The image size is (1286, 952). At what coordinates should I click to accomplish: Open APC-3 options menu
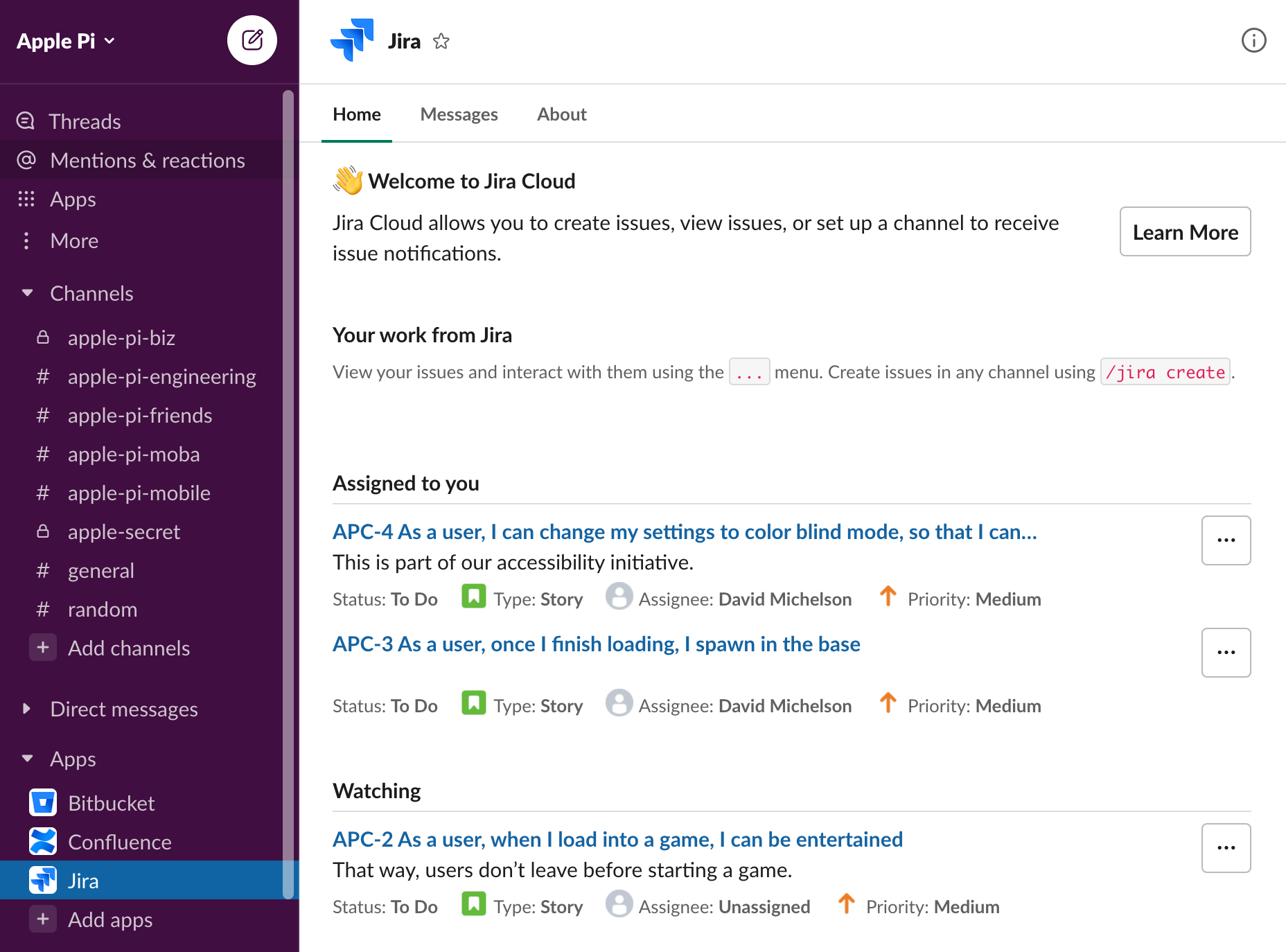(x=1226, y=653)
